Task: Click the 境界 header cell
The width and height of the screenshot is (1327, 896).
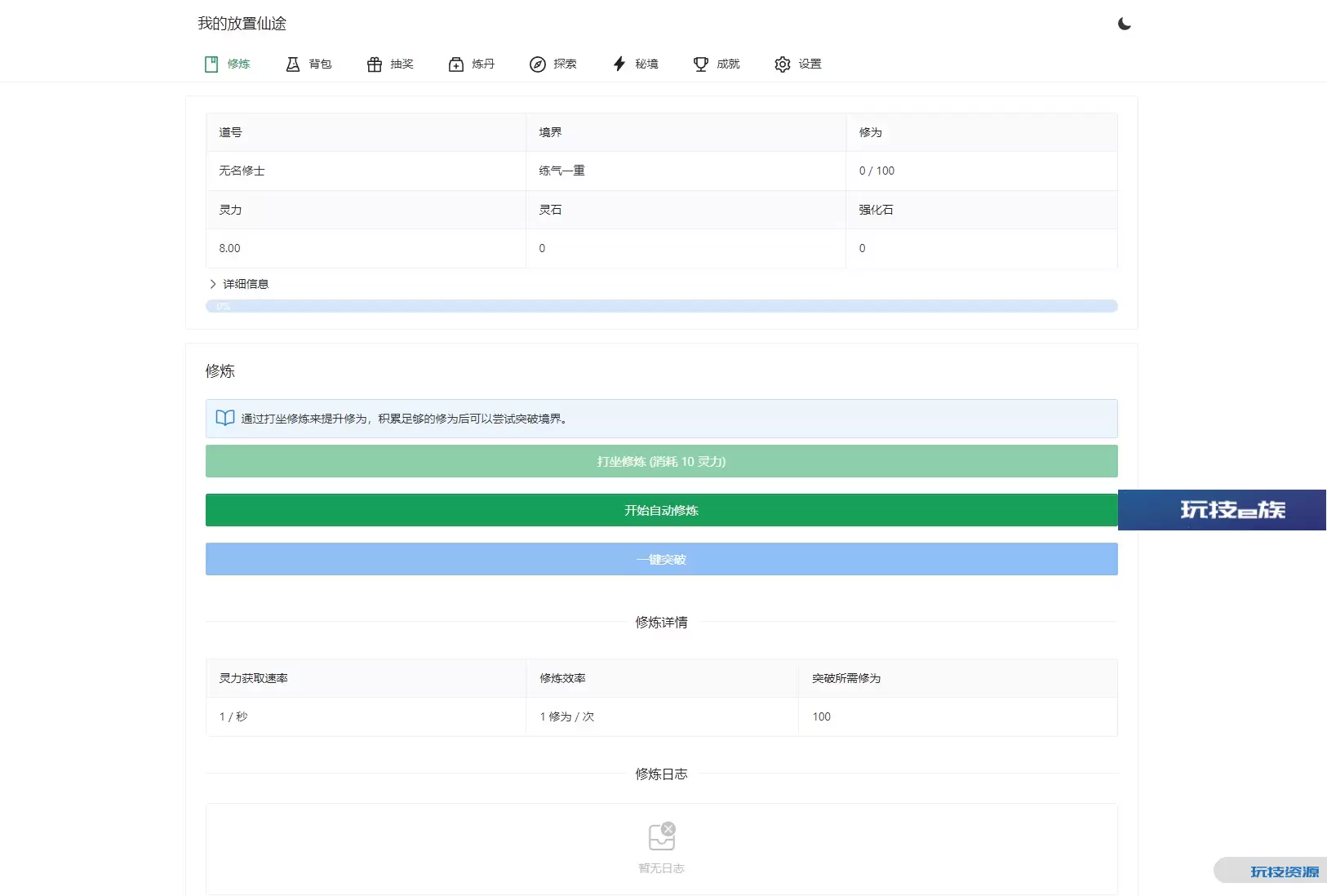Action: (x=686, y=132)
